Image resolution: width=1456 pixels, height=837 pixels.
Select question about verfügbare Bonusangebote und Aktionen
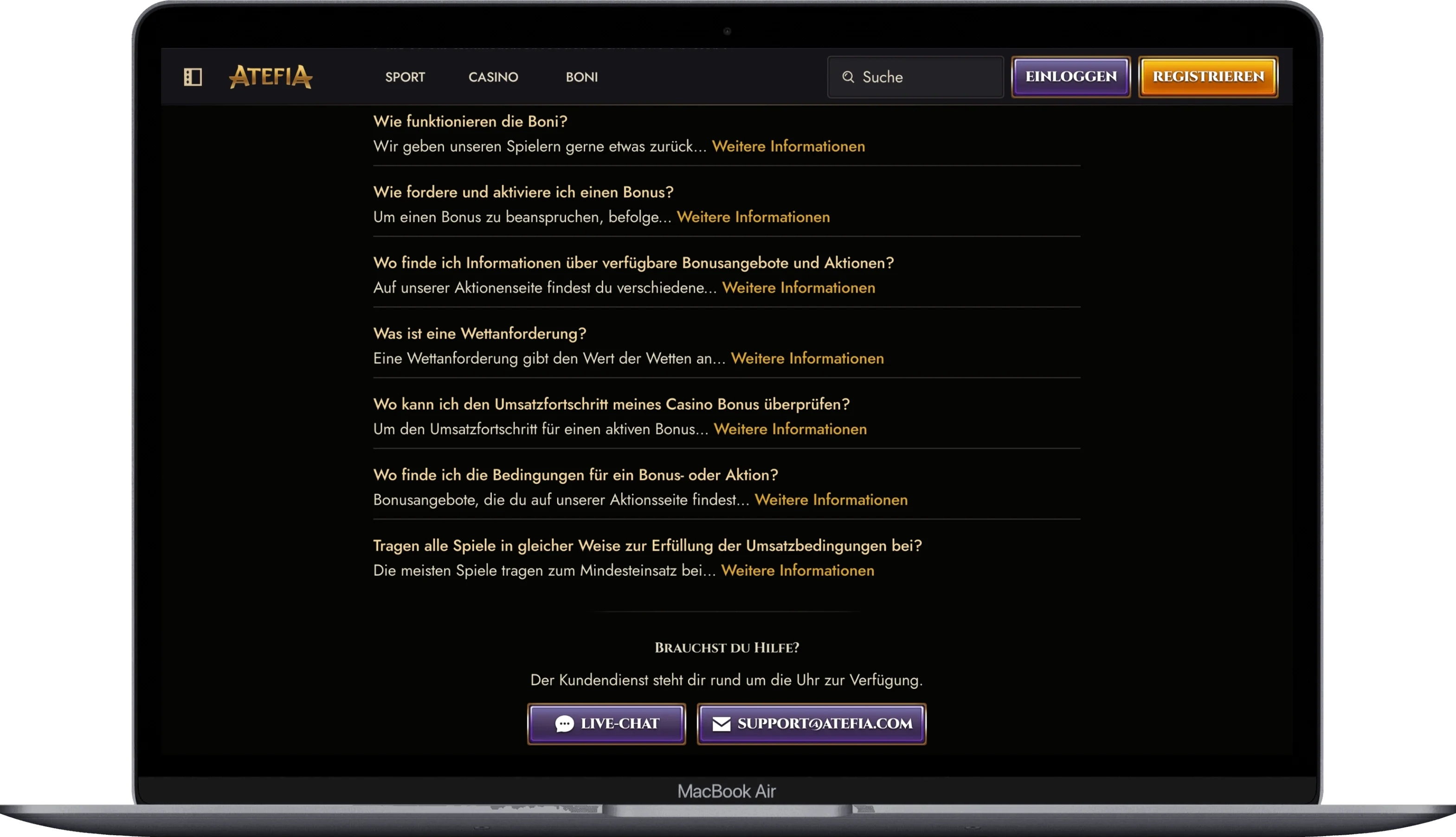[x=633, y=263]
